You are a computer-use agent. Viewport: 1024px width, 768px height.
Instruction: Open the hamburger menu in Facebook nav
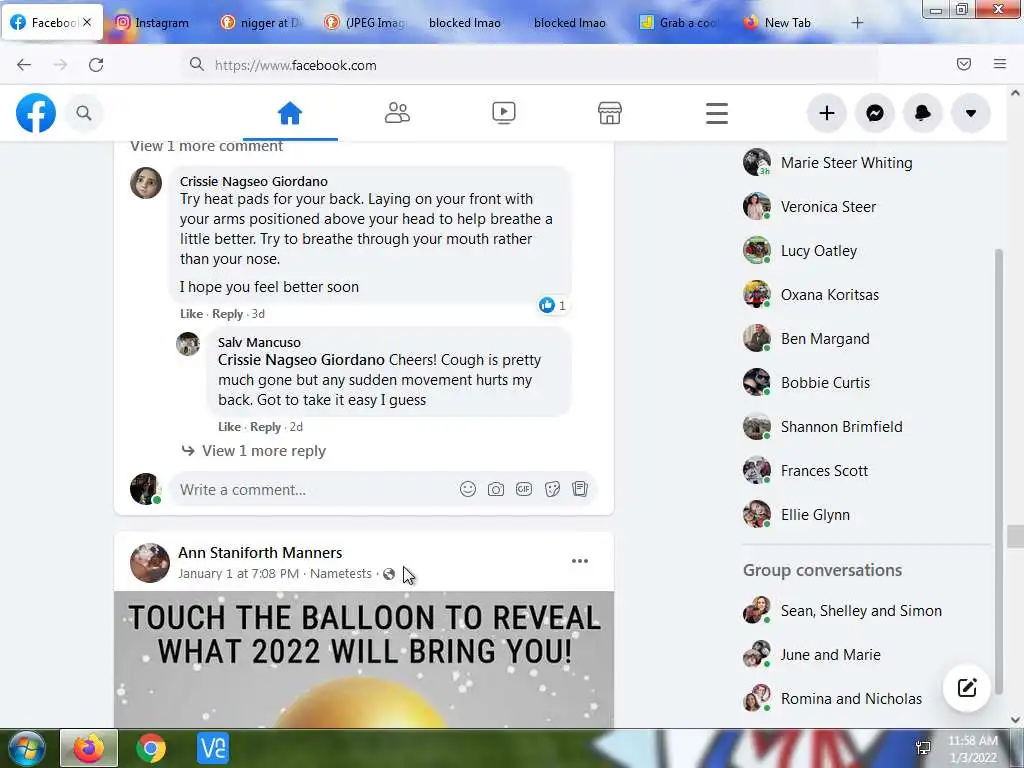(x=716, y=113)
